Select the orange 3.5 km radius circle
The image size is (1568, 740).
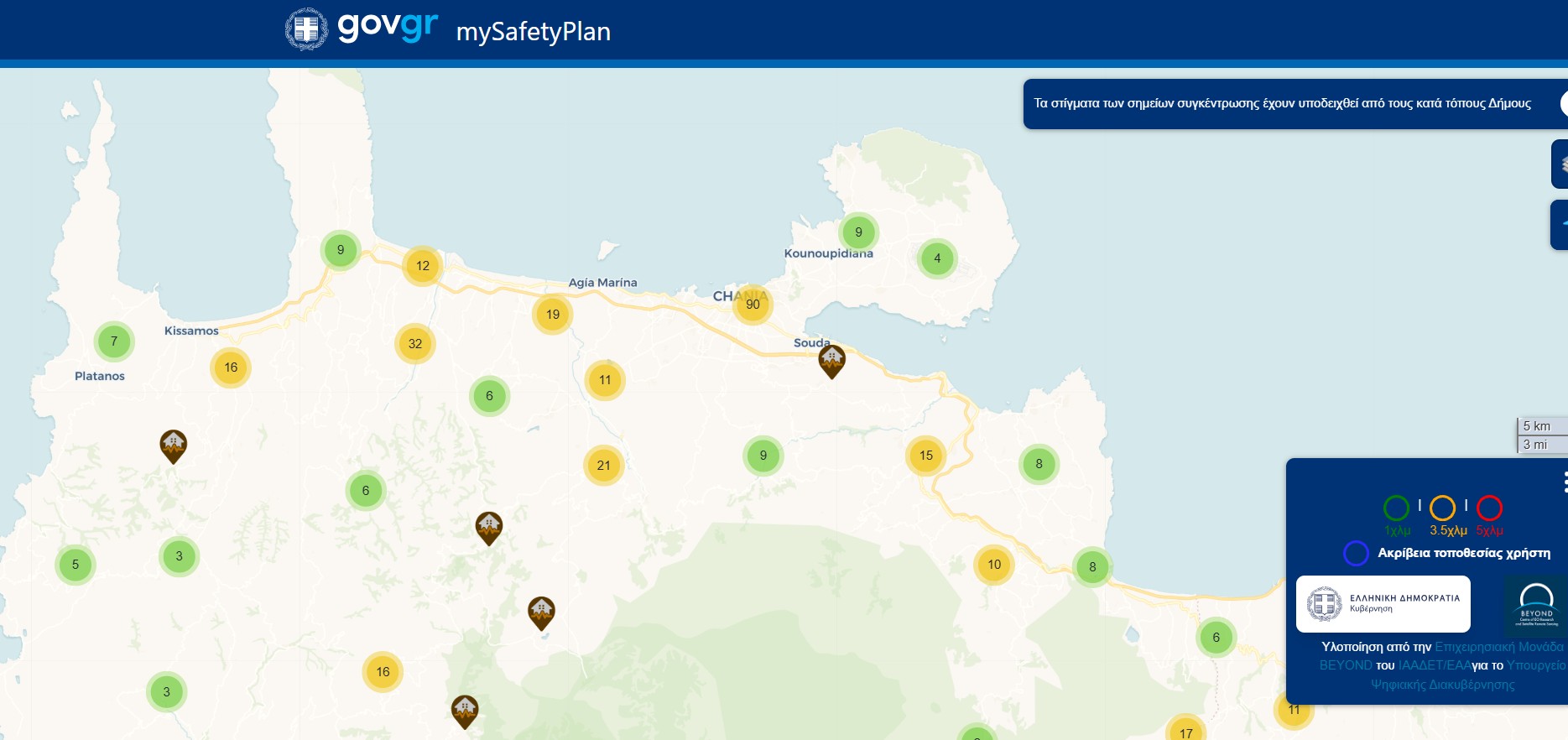(1442, 508)
